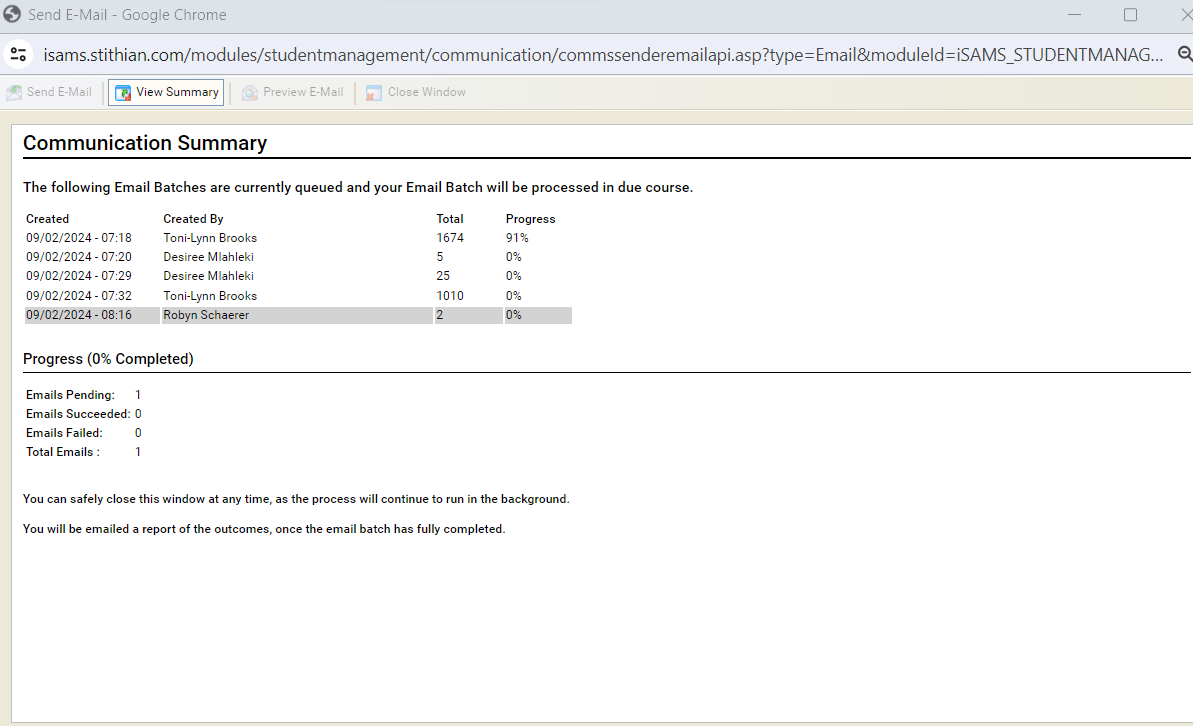The height and width of the screenshot is (726, 1193).
Task: Click the Send E-Mail envelope icon
Action: click(x=14, y=93)
